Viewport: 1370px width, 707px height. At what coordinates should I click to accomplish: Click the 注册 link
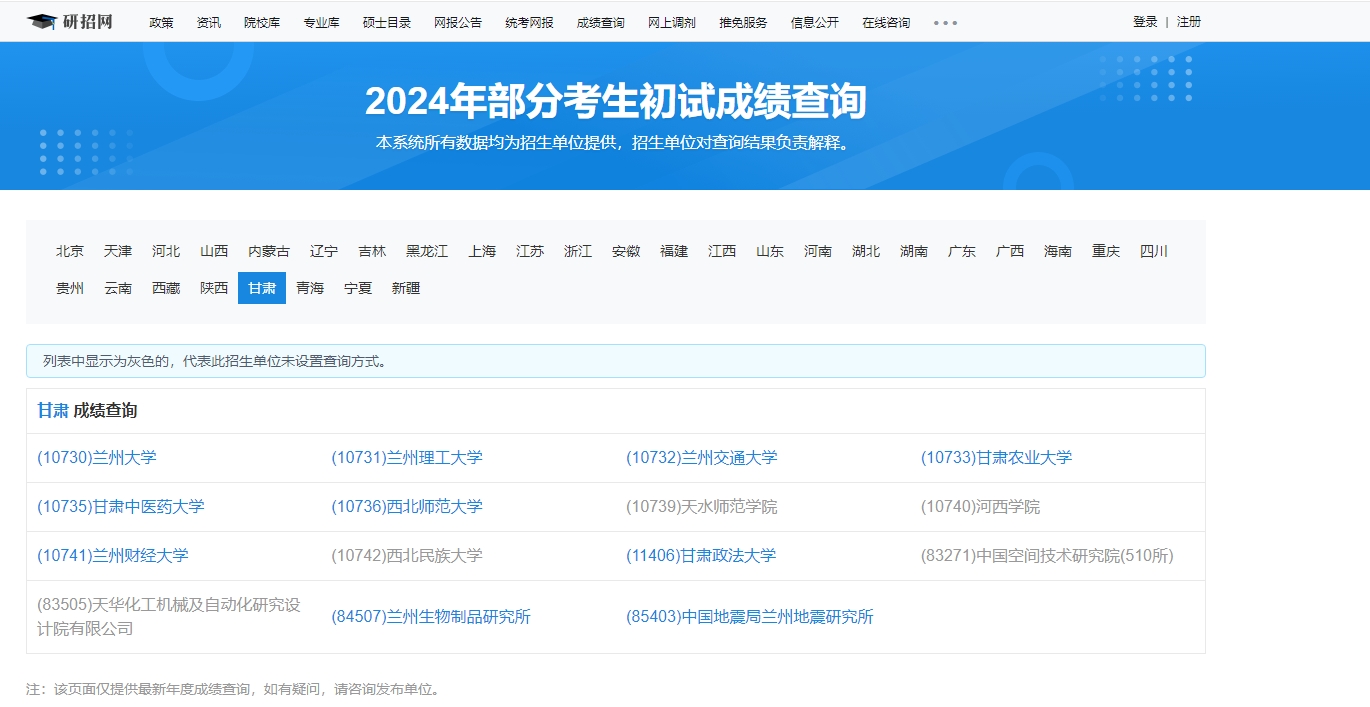(x=1189, y=22)
